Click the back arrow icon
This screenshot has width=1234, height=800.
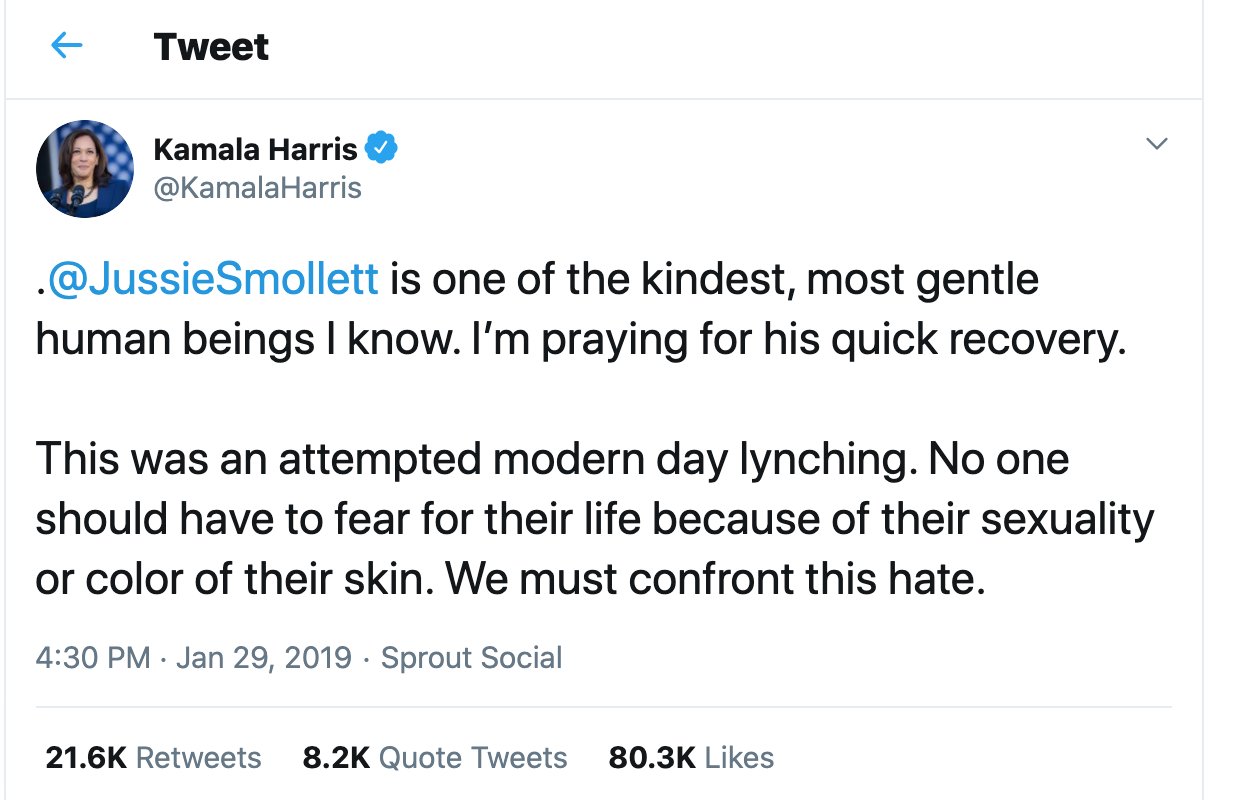click(66, 46)
